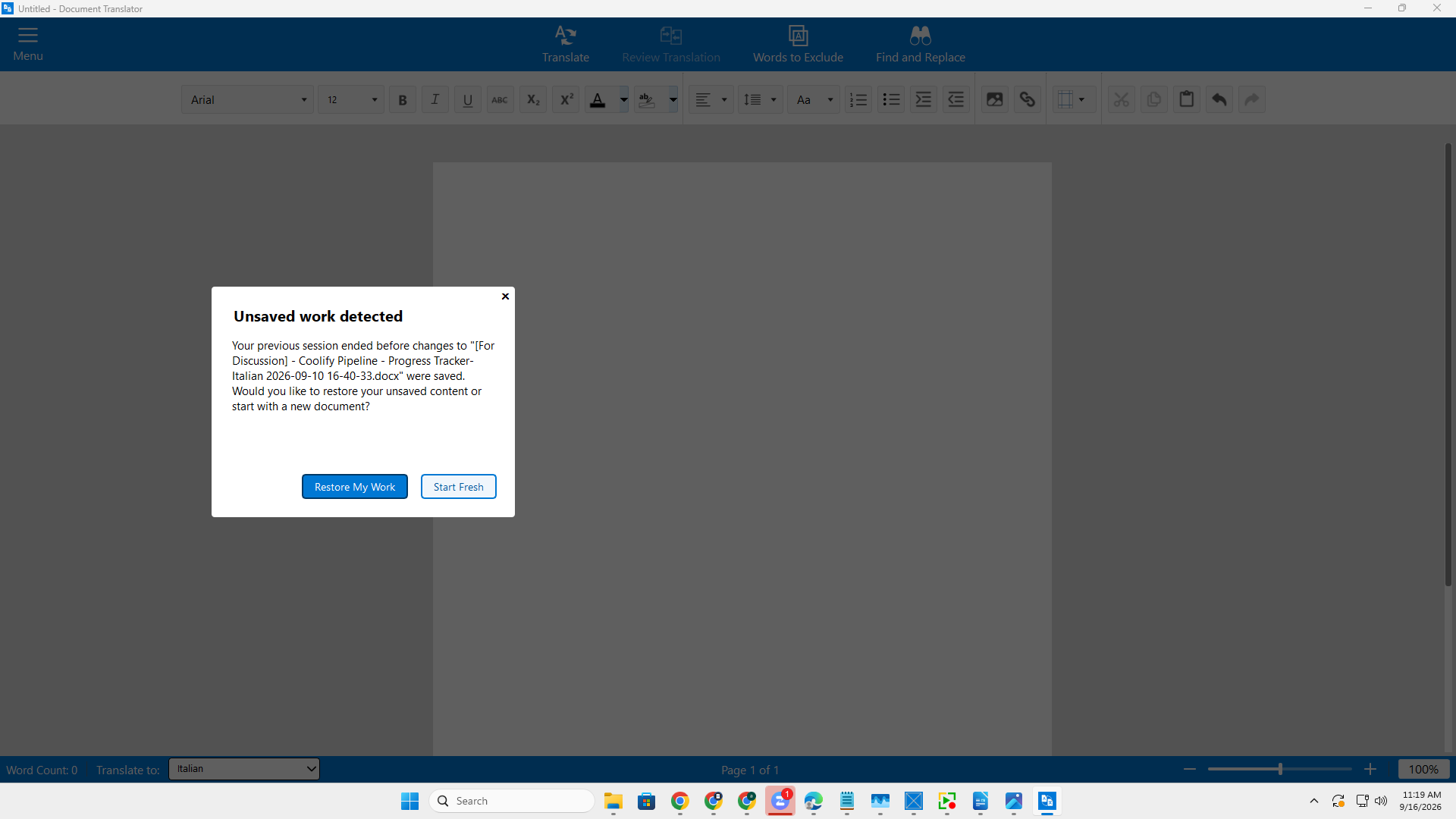Increase the paragraph indent
The width and height of the screenshot is (1456, 819).
click(x=924, y=99)
